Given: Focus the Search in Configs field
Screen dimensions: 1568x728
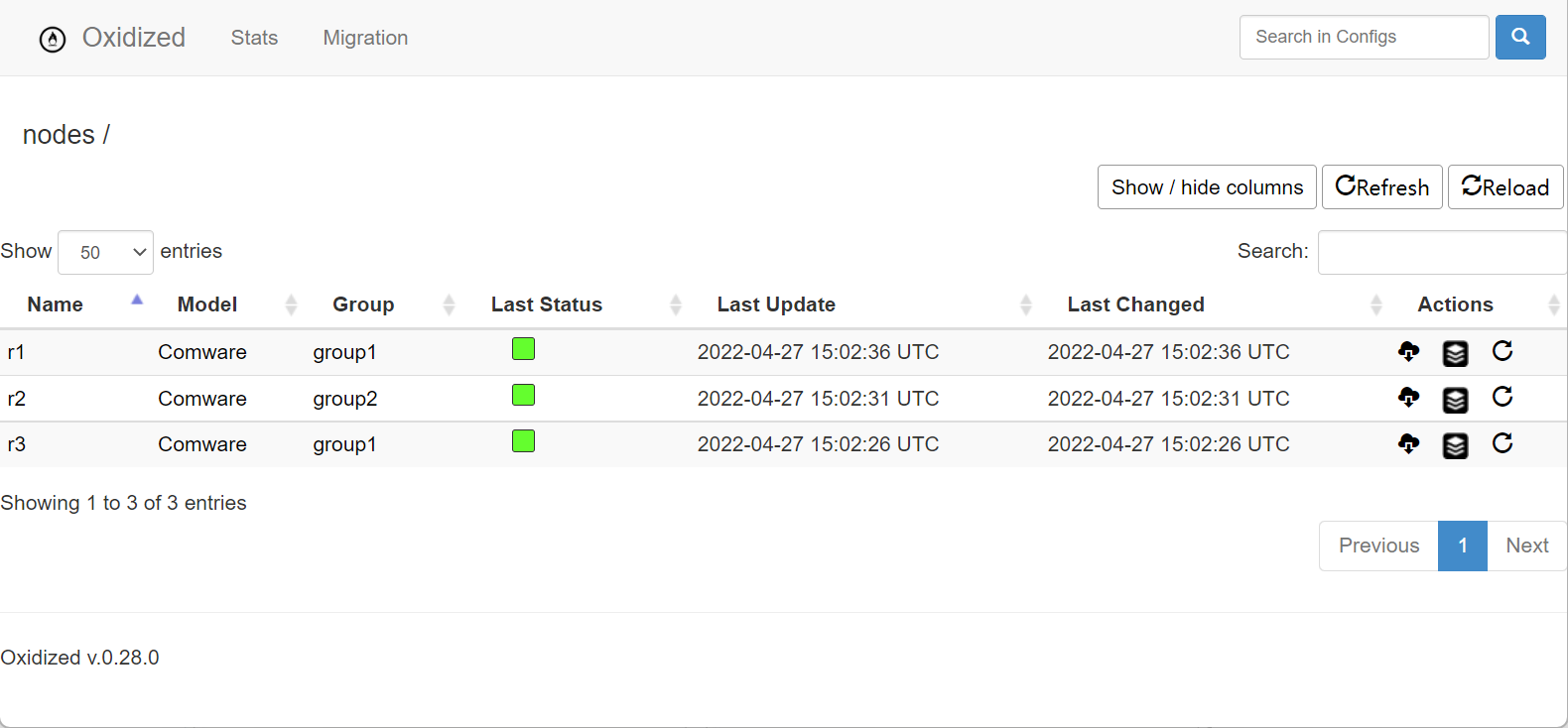Looking at the screenshot, I should [1364, 38].
